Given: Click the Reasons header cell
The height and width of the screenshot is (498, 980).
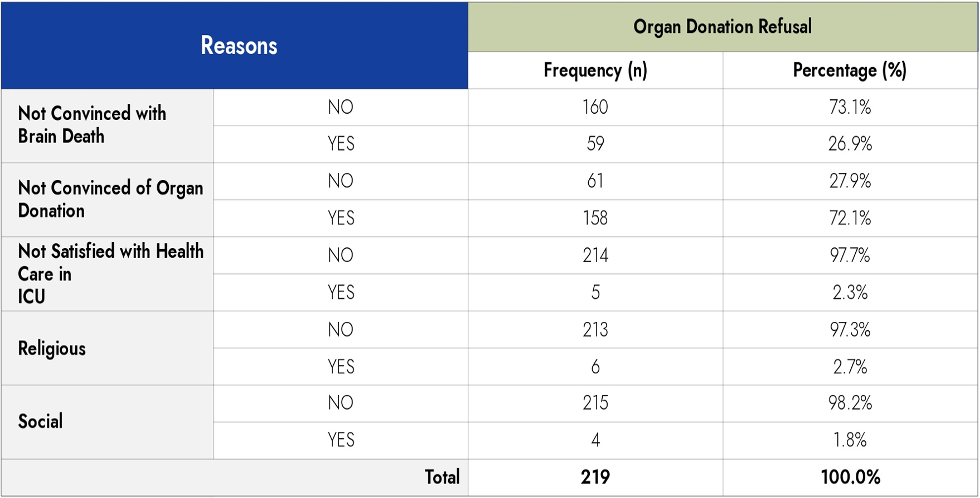Looking at the screenshot, I should coord(239,46).
